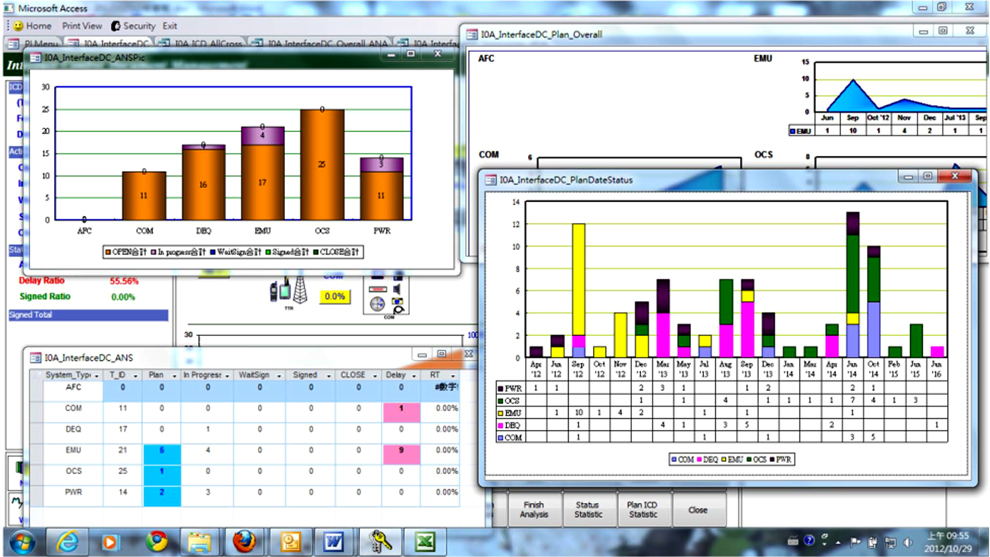Click the form icon of I0A_InterfaceDC_ANS window
Image resolution: width=990 pixels, height=557 pixels.
(35, 357)
